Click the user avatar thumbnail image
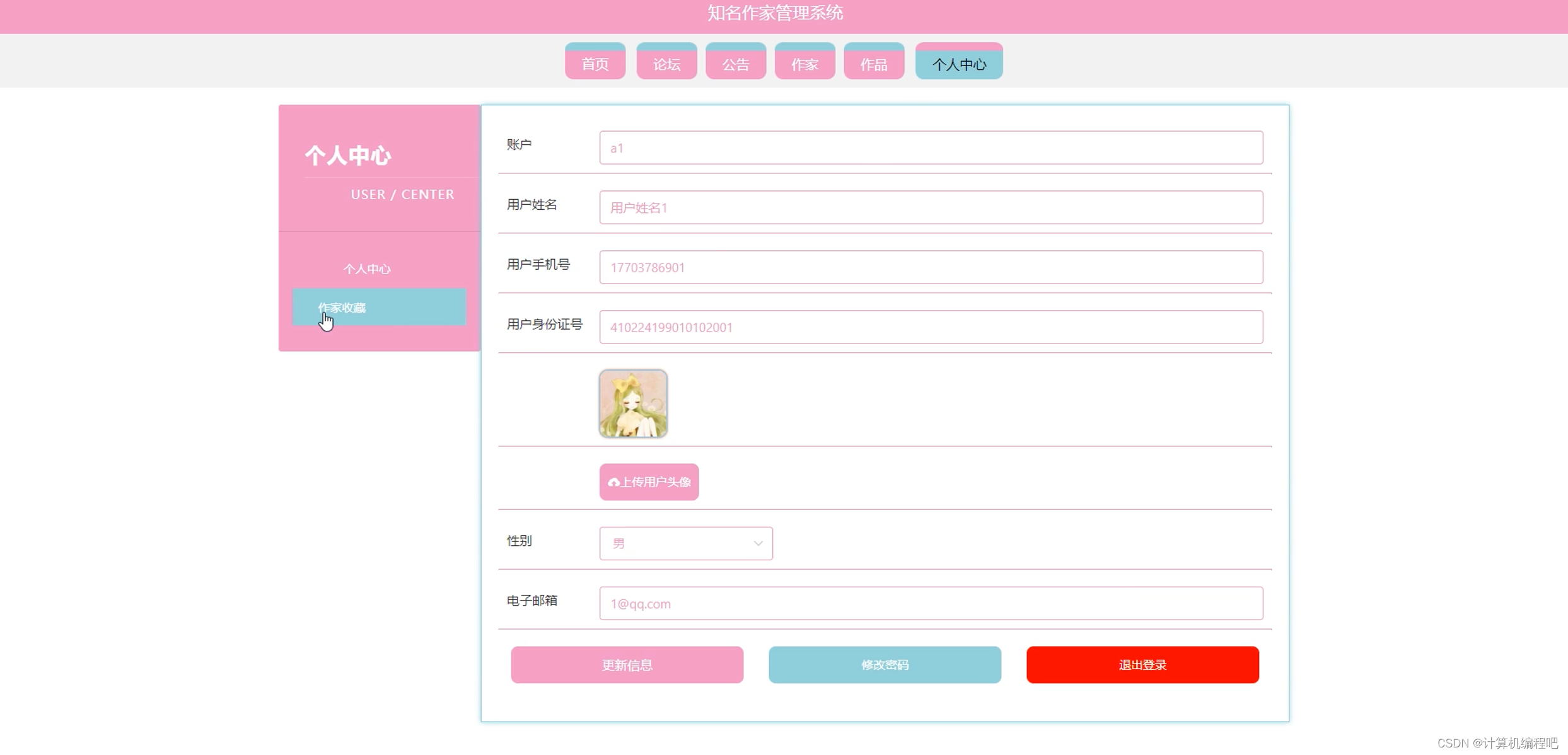This screenshot has width=1568, height=755. 632,403
